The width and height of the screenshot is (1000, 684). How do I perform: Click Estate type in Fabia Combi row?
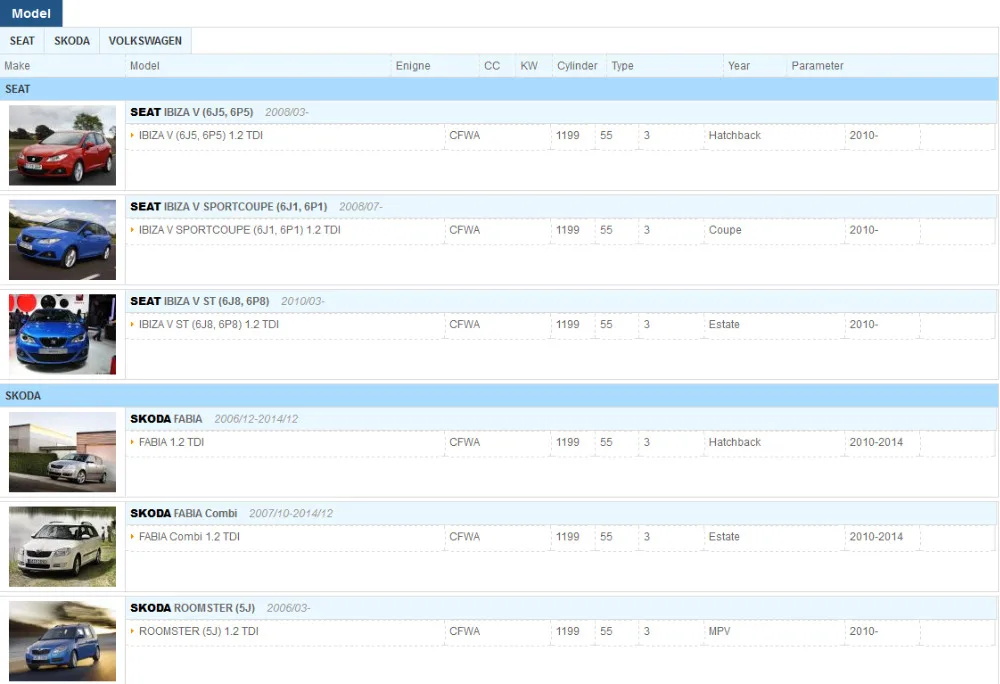724,536
